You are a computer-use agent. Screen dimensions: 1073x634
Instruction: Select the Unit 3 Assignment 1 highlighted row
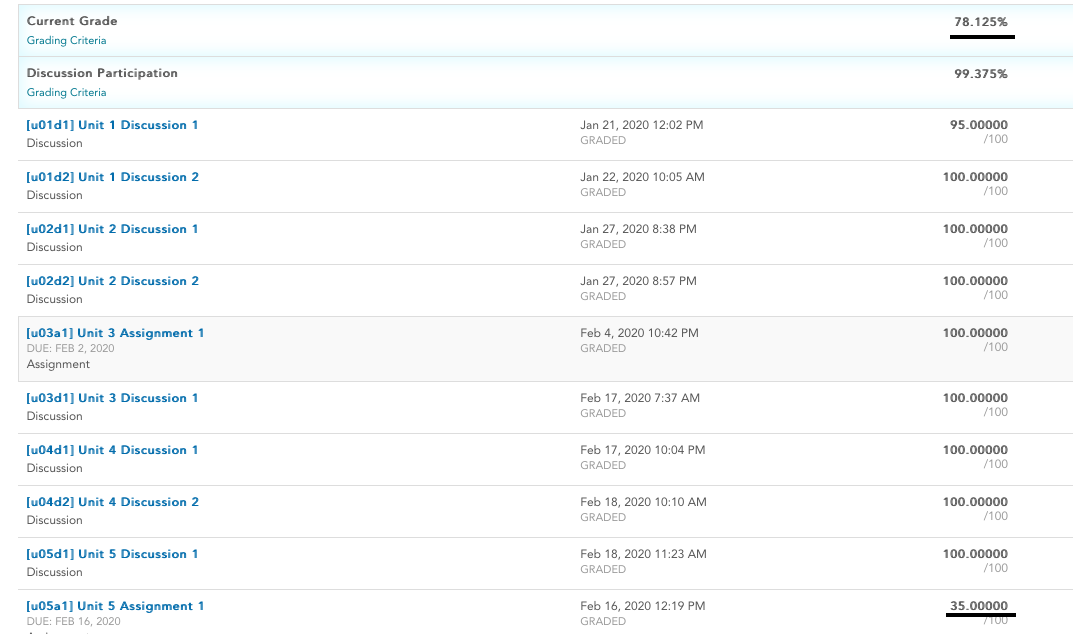pos(545,349)
